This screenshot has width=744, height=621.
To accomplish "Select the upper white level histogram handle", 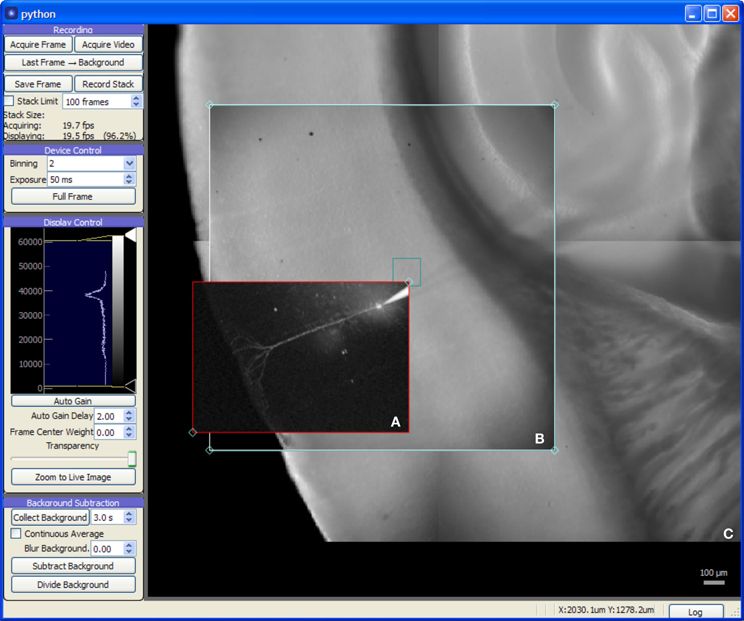I will tap(130, 235).
